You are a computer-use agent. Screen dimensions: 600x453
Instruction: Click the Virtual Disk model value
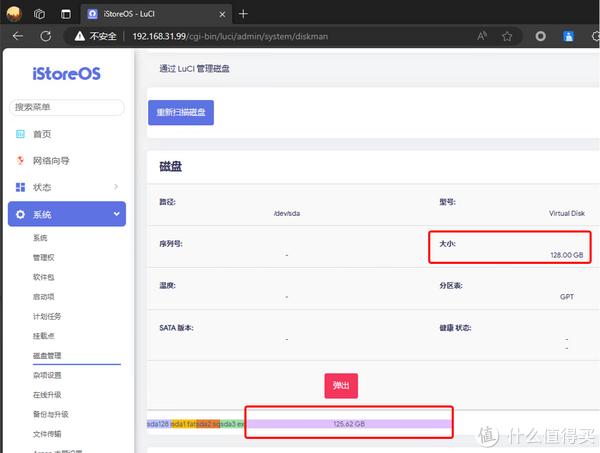coord(567,213)
